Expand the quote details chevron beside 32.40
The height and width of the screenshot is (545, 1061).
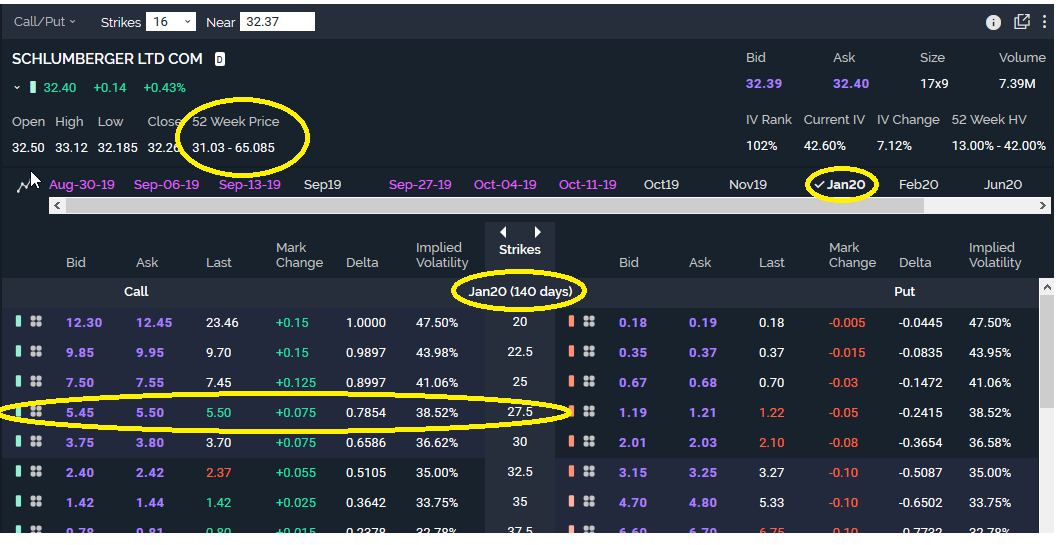(17, 88)
